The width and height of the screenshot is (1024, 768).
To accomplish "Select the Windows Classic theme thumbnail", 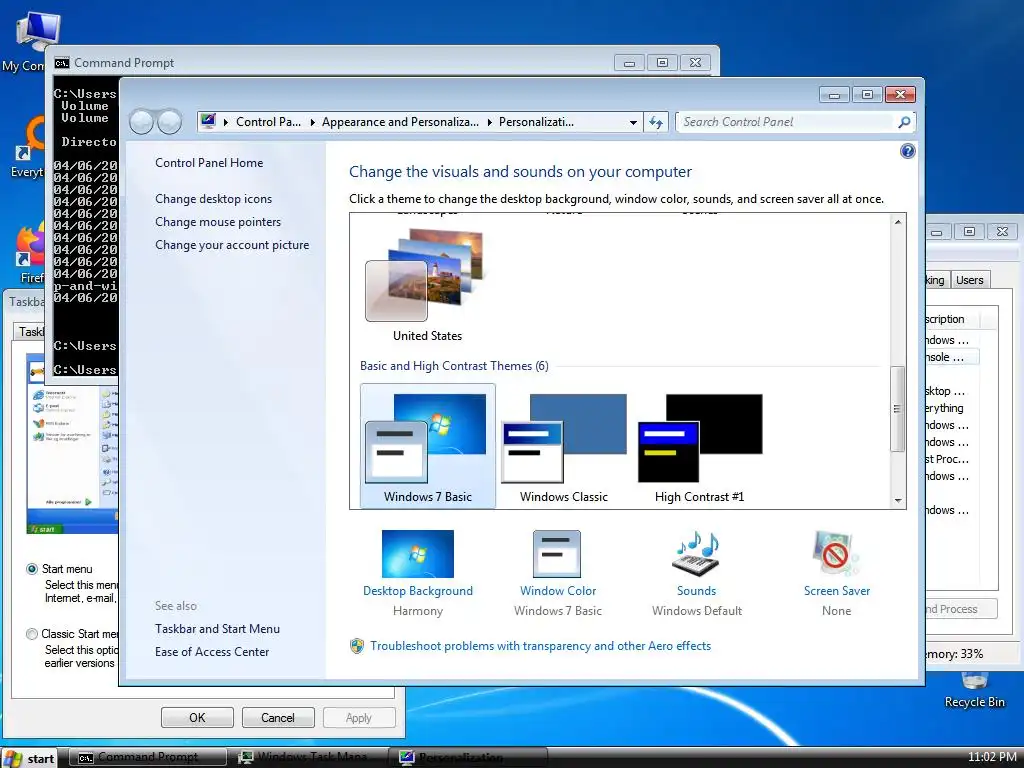I will [x=564, y=448].
